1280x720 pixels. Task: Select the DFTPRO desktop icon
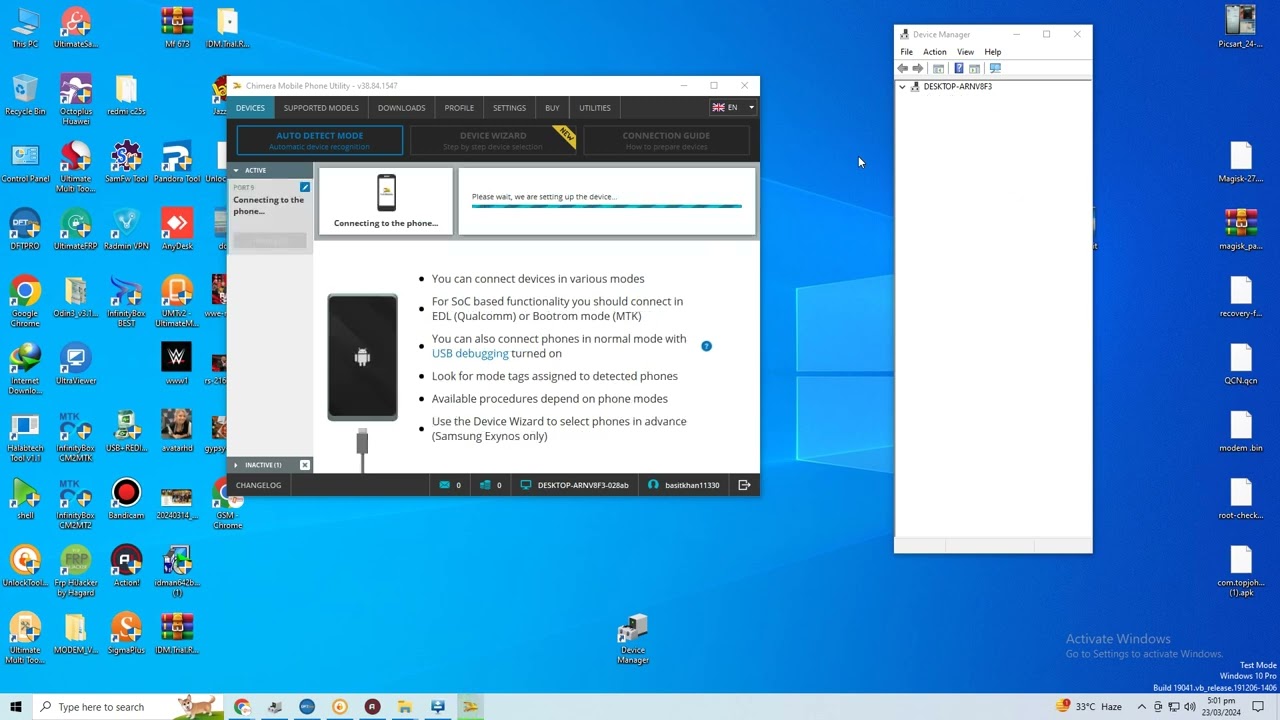click(25, 229)
